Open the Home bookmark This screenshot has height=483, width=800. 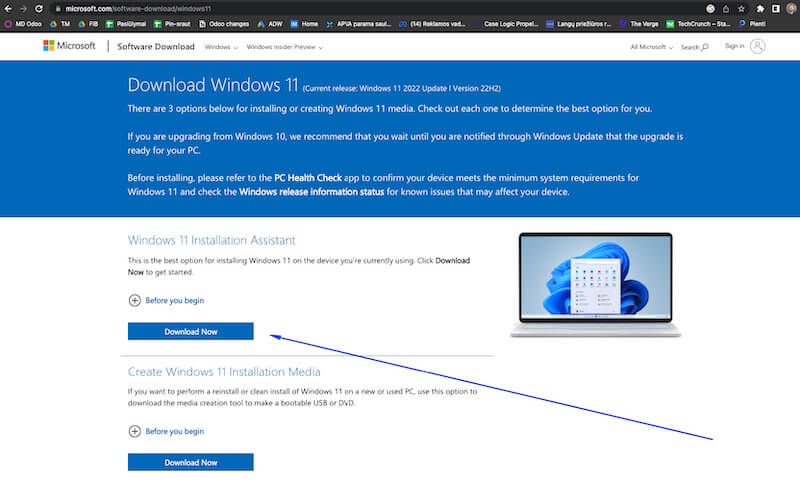[304, 24]
